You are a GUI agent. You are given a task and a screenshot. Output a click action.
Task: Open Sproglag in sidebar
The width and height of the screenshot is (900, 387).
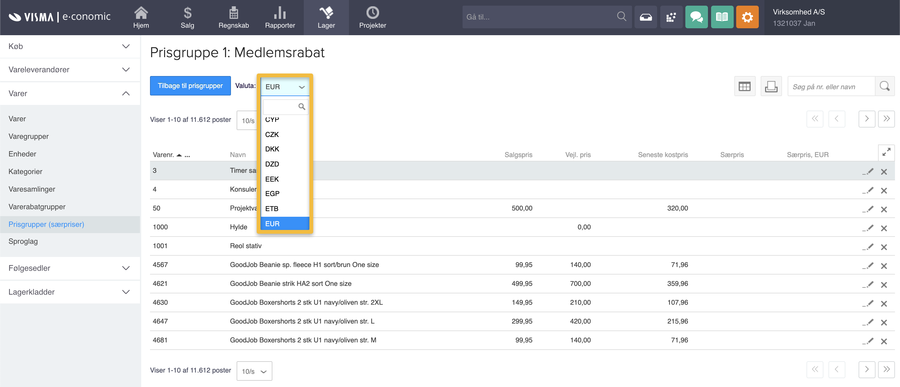click(23, 242)
